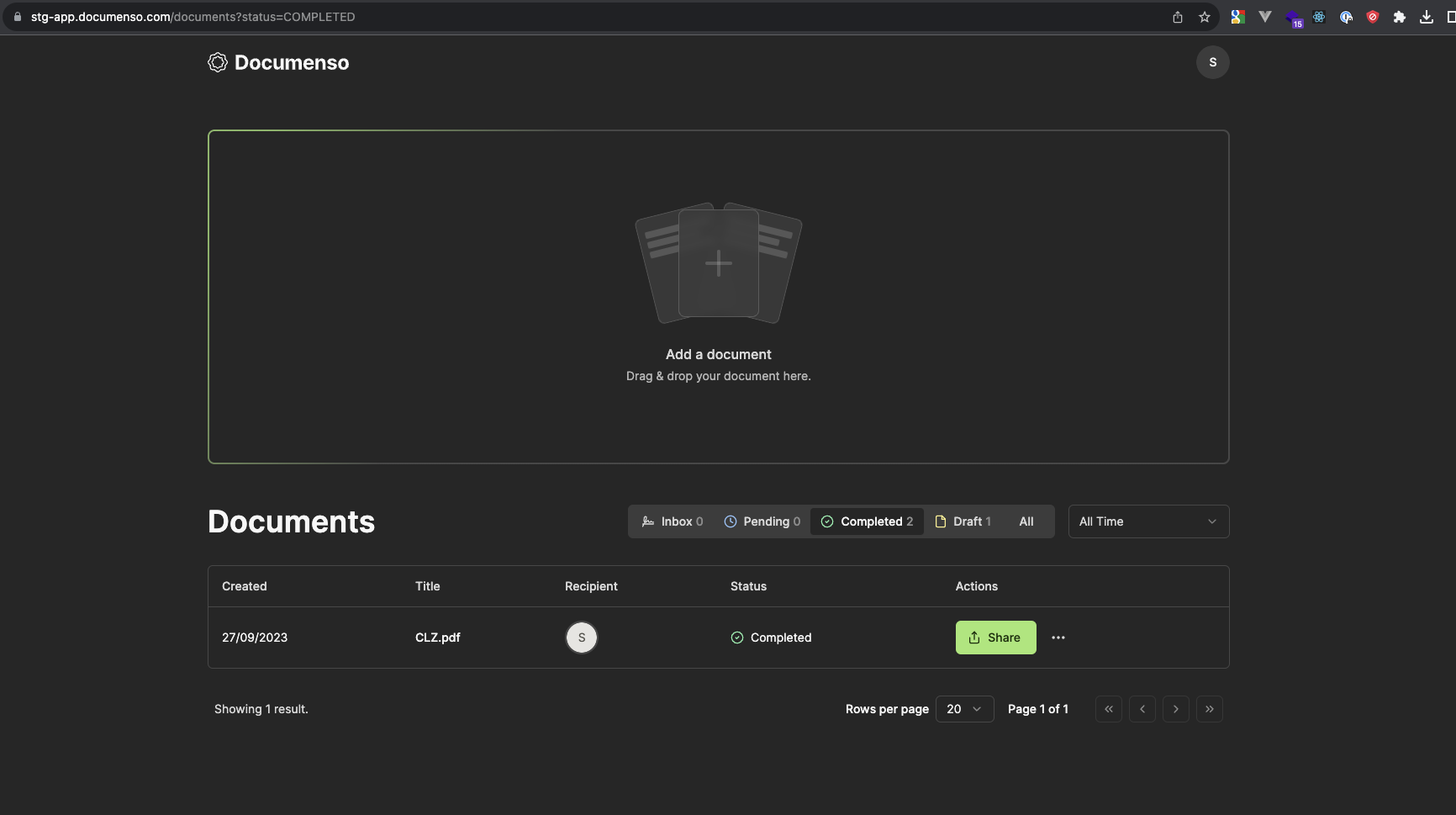Go to next page with the right chevron
Image resolution: width=1456 pixels, height=815 pixels.
pos(1175,709)
